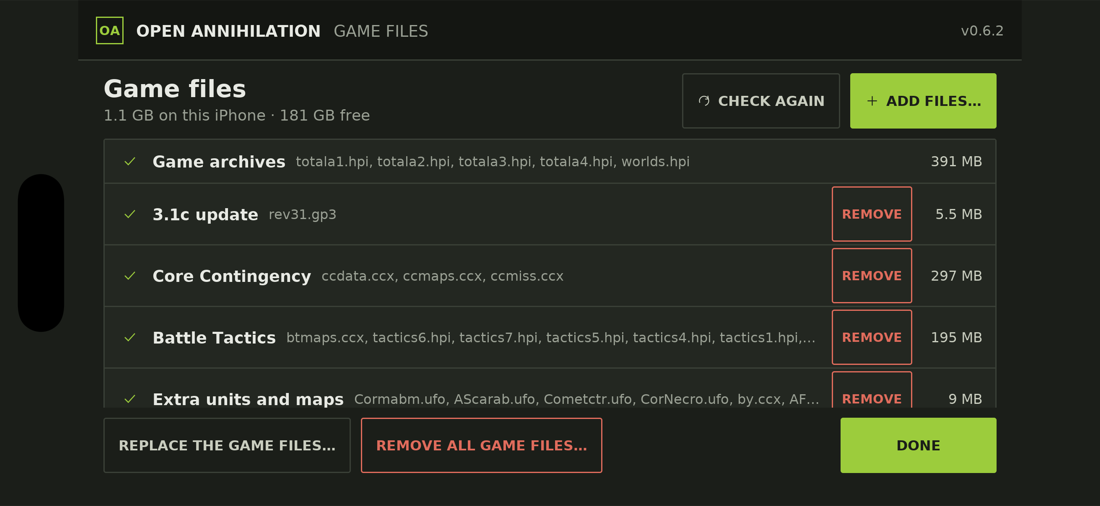The height and width of the screenshot is (506, 1100).
Task: Click the Game files heading
Action: (x=175, y=89)
